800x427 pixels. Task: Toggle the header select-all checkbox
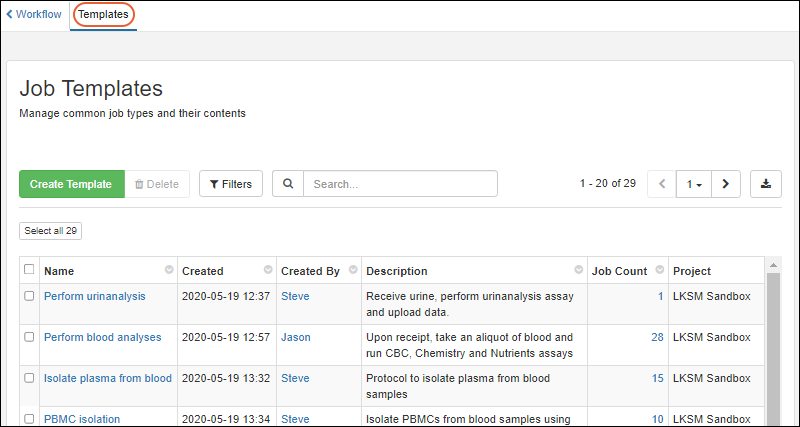[29, 270]
